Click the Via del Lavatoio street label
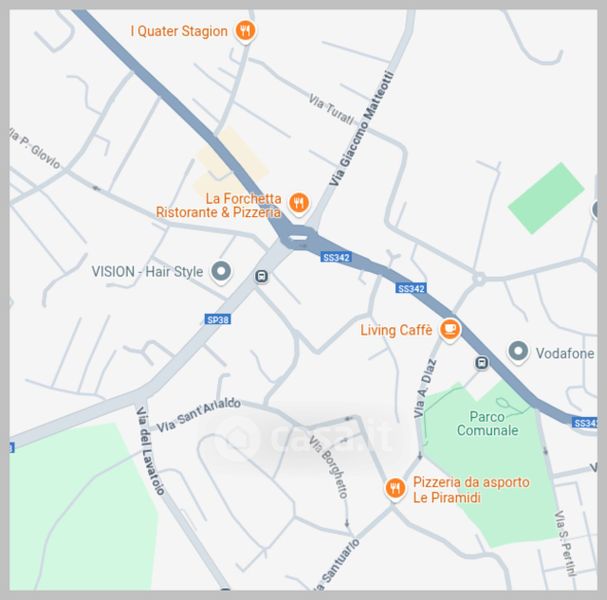 (x=151, y=451)
